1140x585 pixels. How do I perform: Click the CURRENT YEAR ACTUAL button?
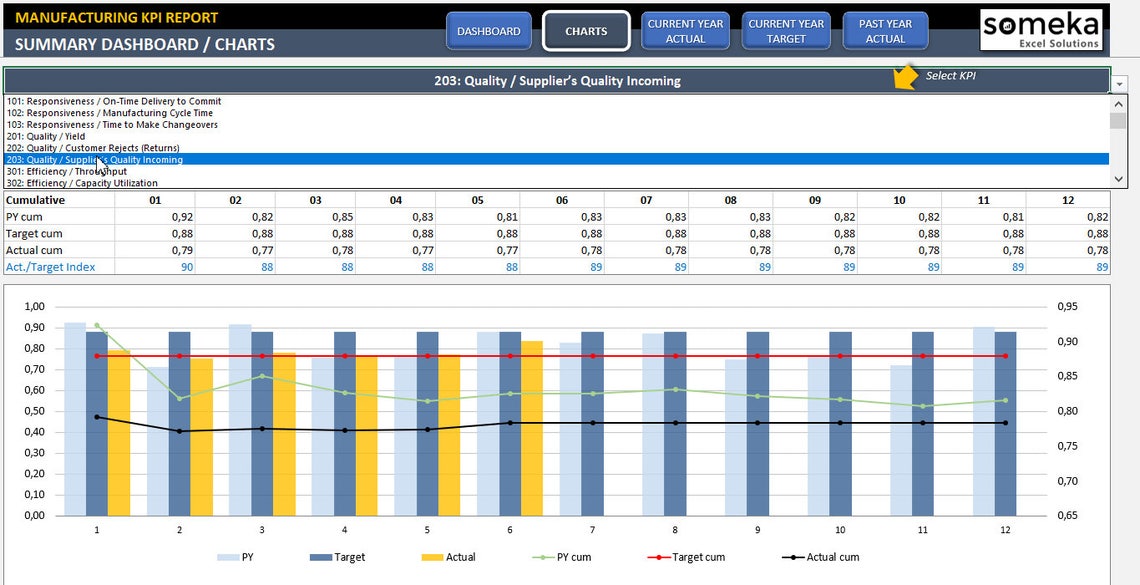685,31
